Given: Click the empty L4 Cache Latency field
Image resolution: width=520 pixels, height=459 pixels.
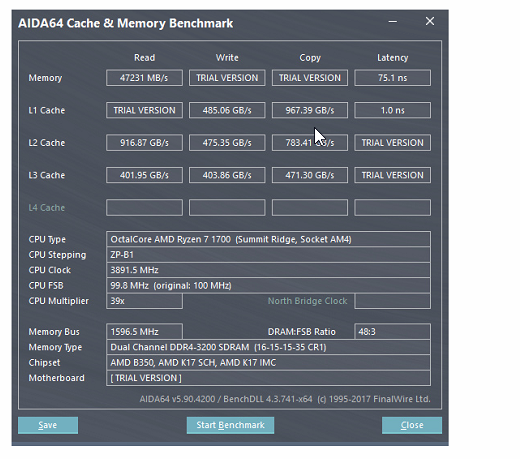Looking at the screenshot, I should 392,208.
